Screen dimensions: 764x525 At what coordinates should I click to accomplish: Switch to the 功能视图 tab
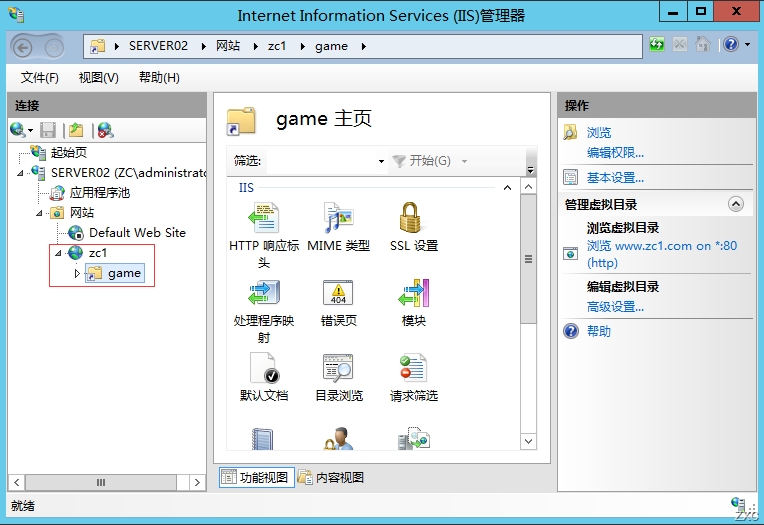(x=256, y=477)
